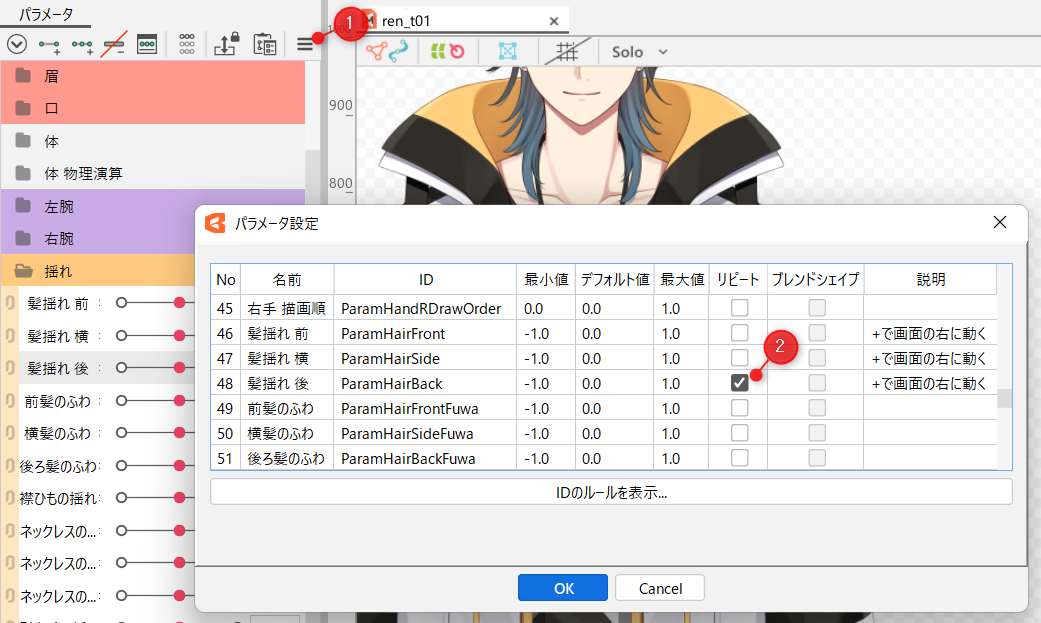Click min value 0.0 of row 45
Screen dimensions: 1041x623
(x=546, y=308)
